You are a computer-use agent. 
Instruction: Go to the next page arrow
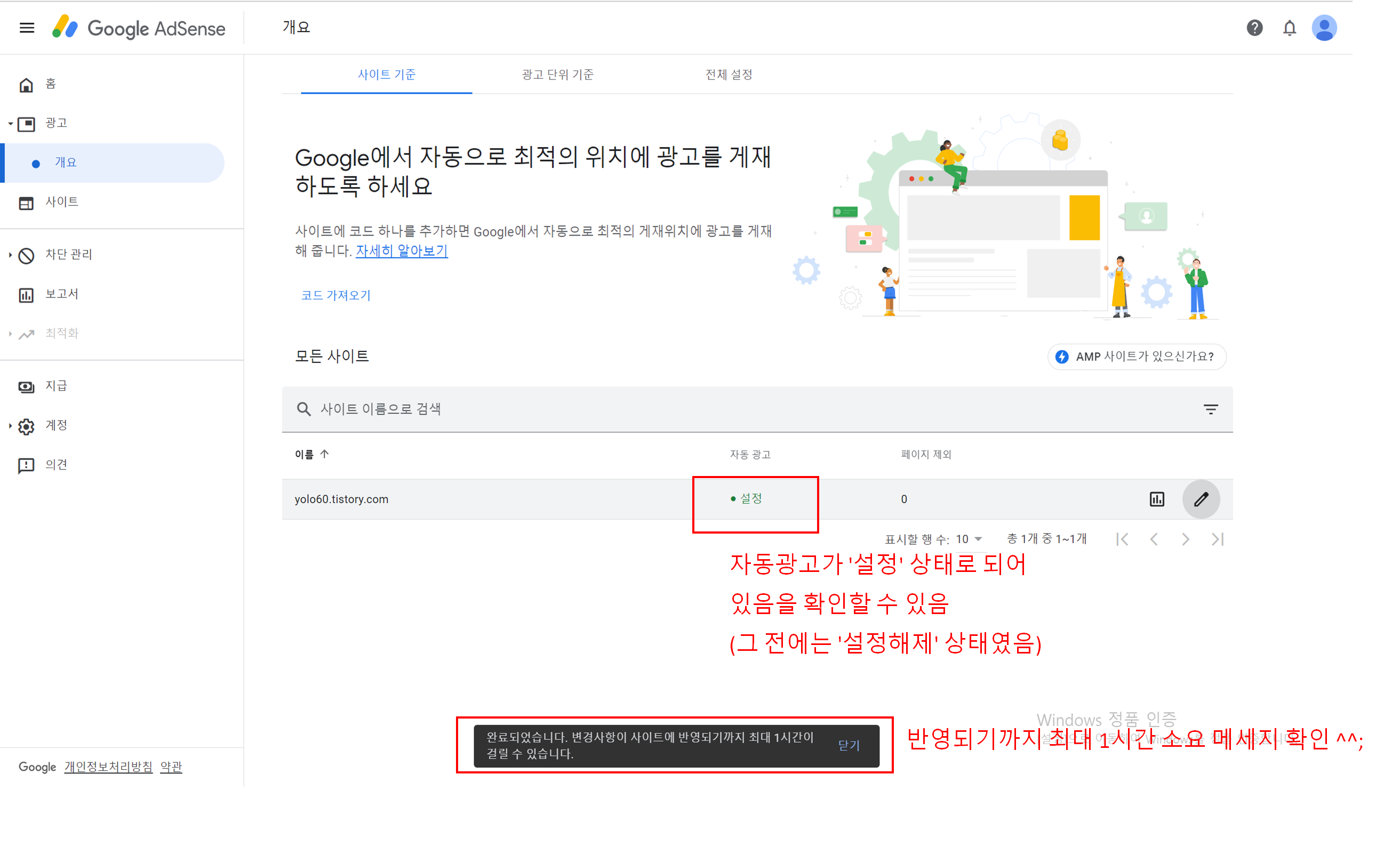1185,539
